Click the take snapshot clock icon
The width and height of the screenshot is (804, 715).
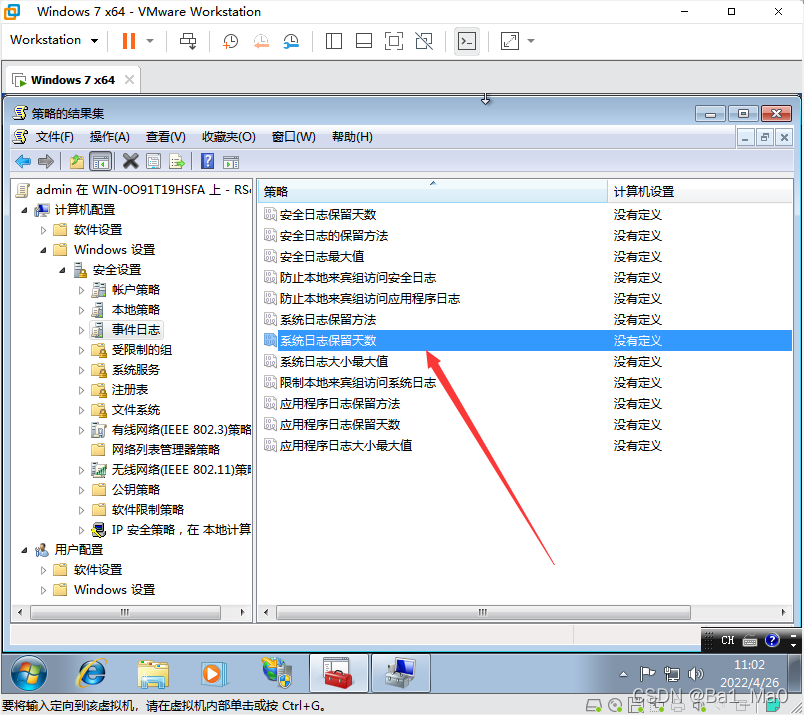pos(230,41)
